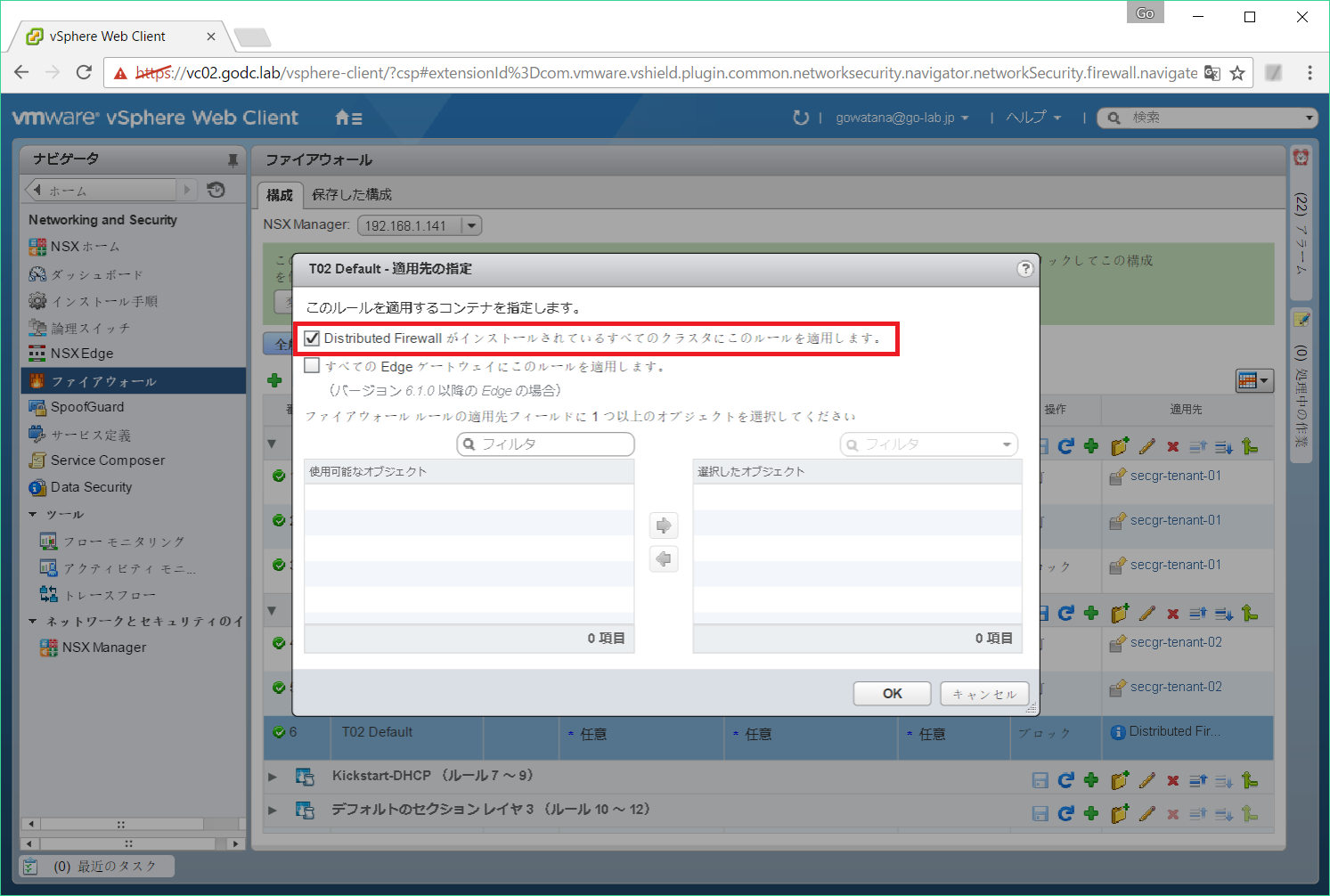This screenshot has height=896, width=1330.
Task: Open SpoofGuard in the navigator
Action: click(76, 407)
